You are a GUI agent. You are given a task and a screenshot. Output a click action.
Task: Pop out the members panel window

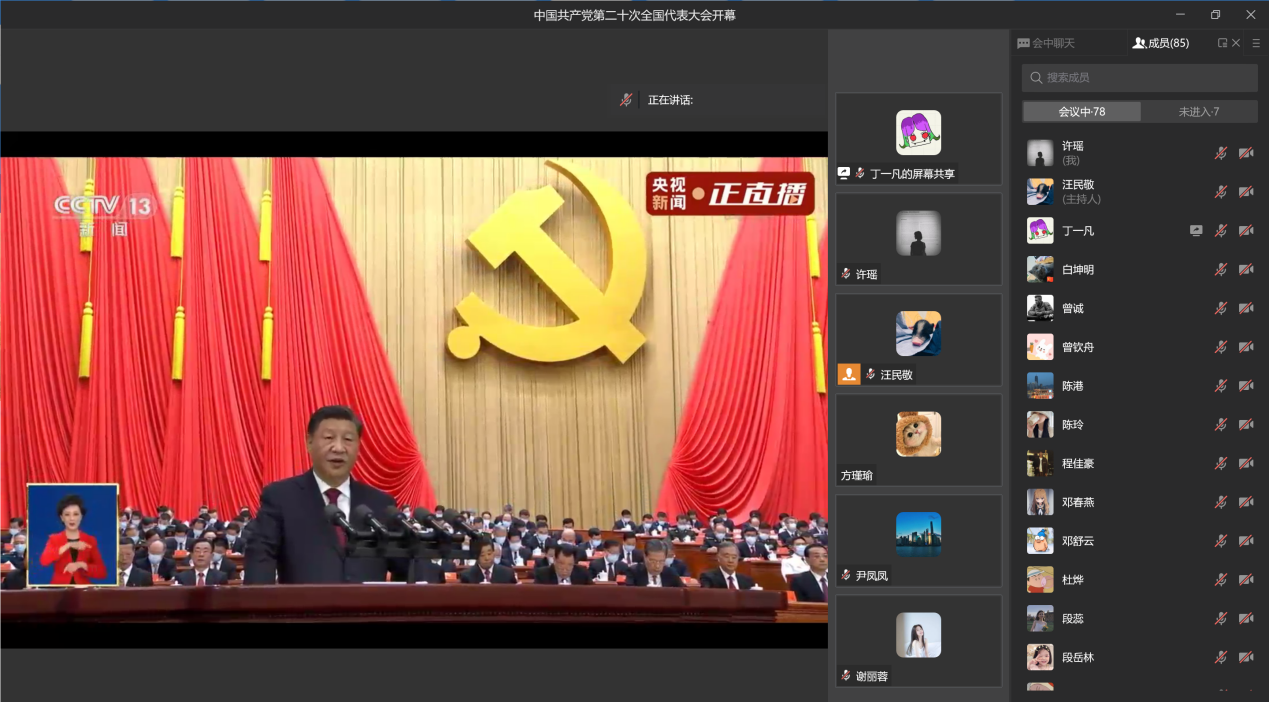coord(1222,43)
